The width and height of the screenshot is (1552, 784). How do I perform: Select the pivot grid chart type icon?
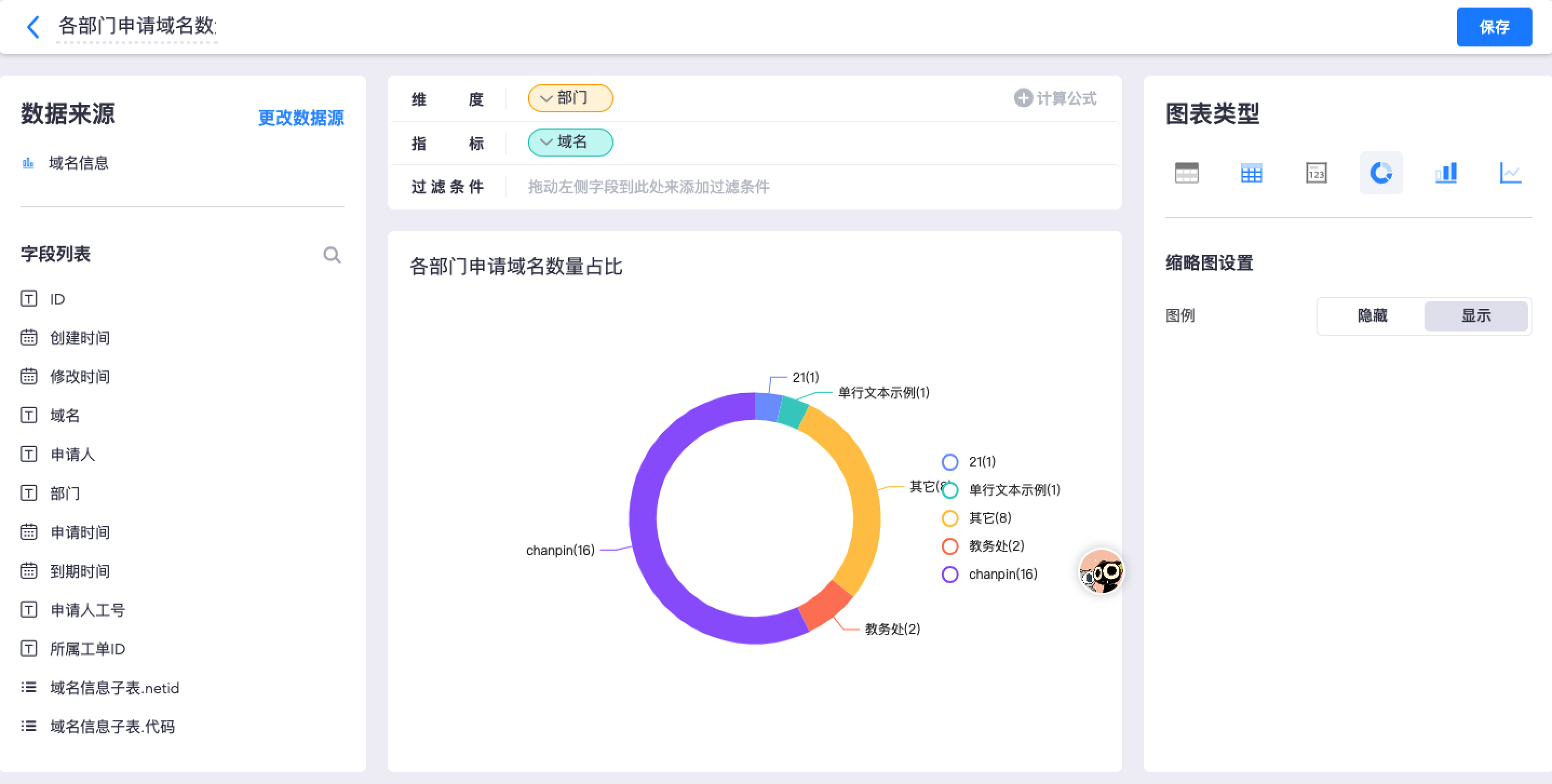[1251, 173]
